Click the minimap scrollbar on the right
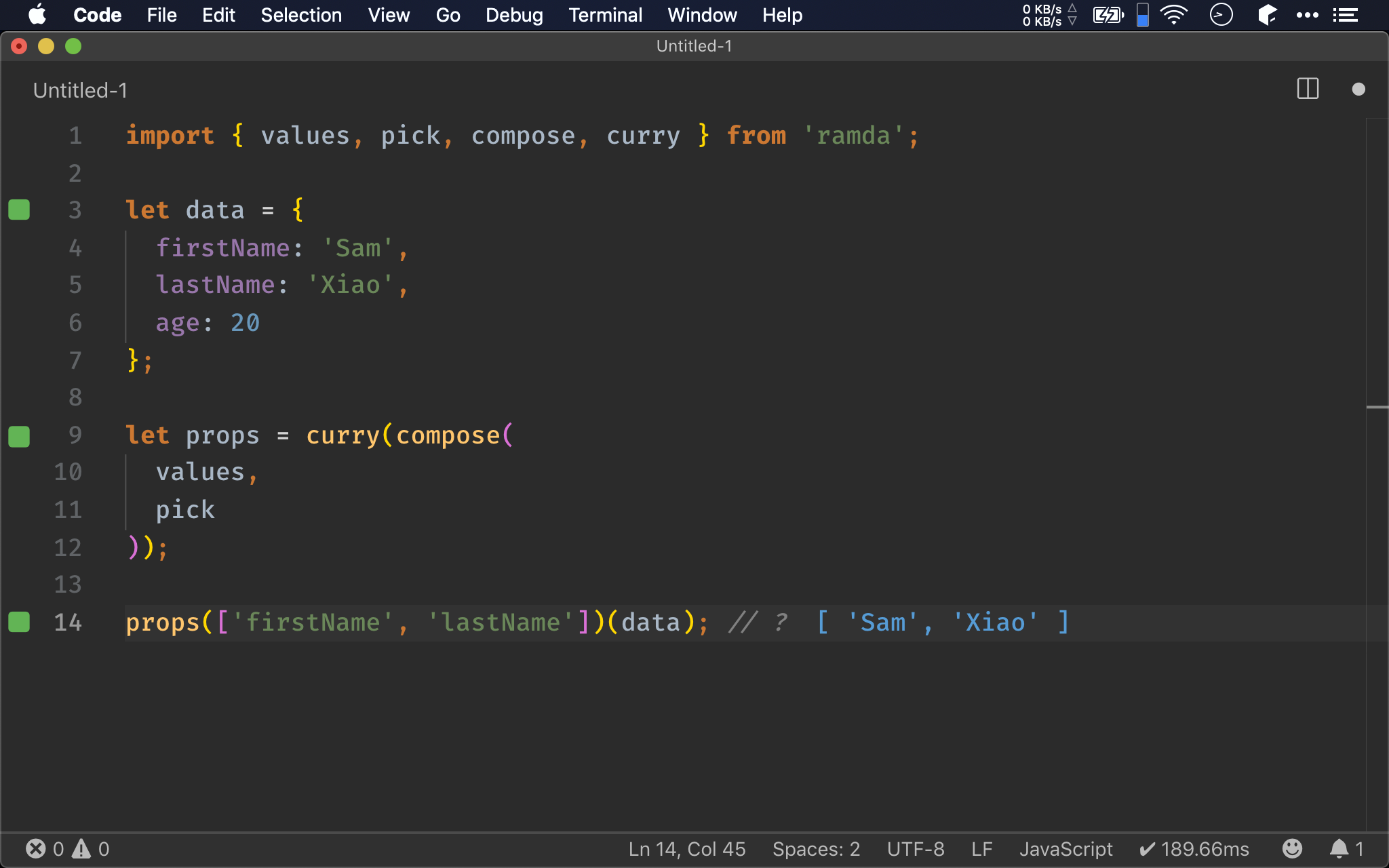This screenshot has width=1389, height=868. (1377, 407)
